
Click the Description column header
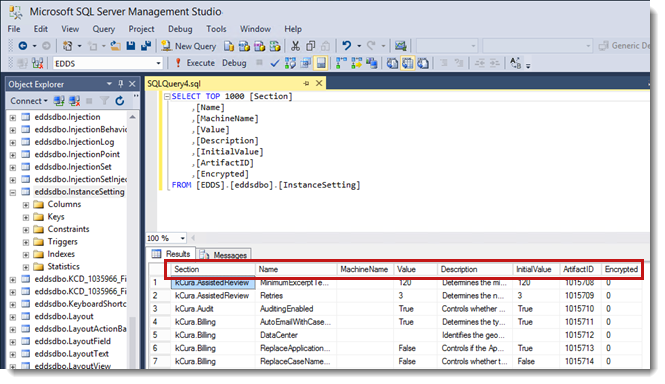(475, 269)
